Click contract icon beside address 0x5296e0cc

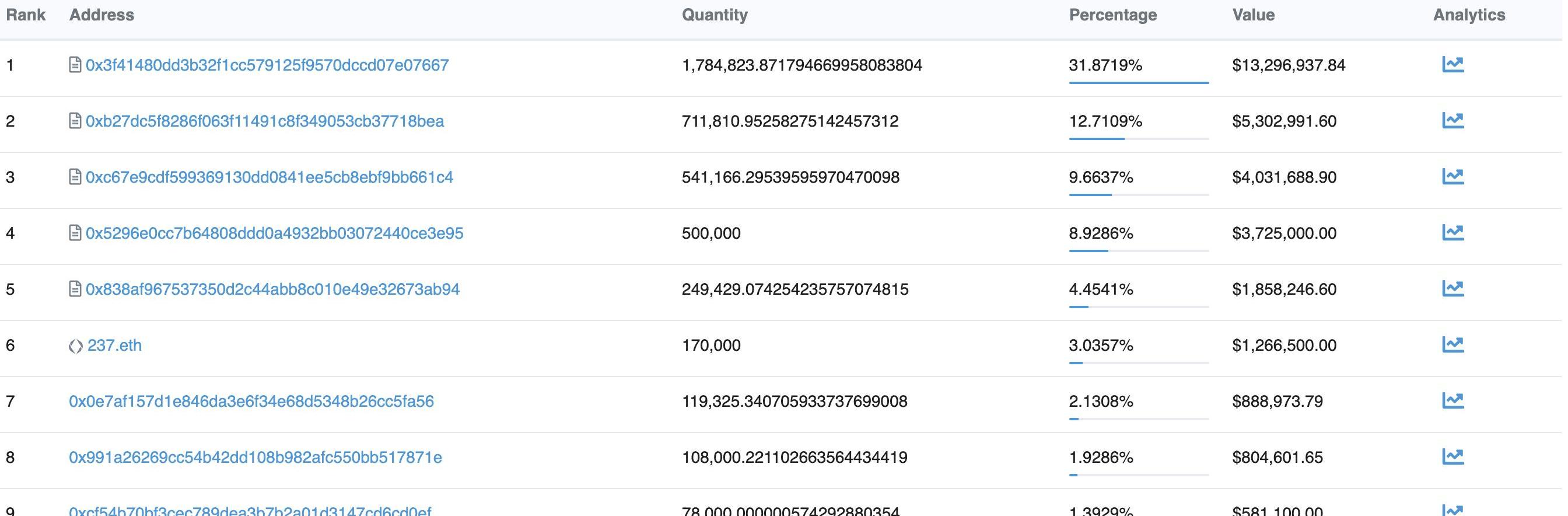75,233
